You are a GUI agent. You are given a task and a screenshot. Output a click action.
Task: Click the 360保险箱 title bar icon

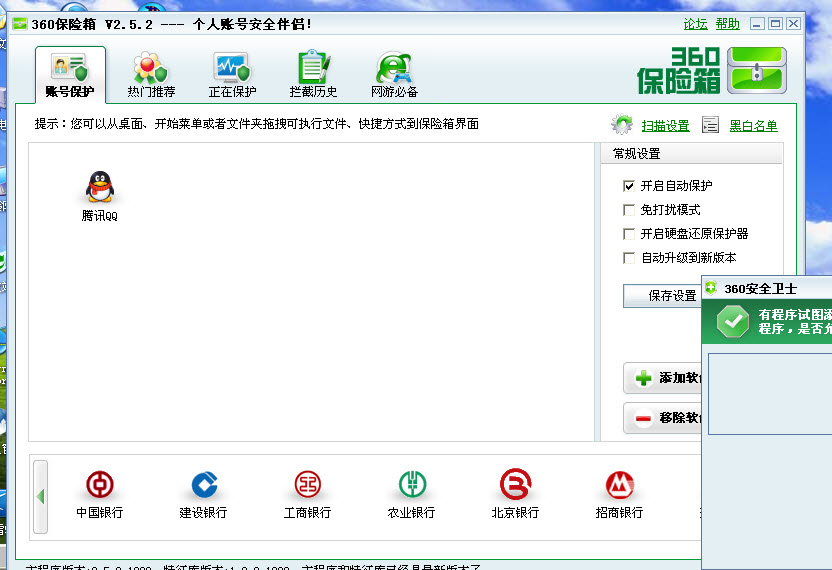(x=20, y=24)
